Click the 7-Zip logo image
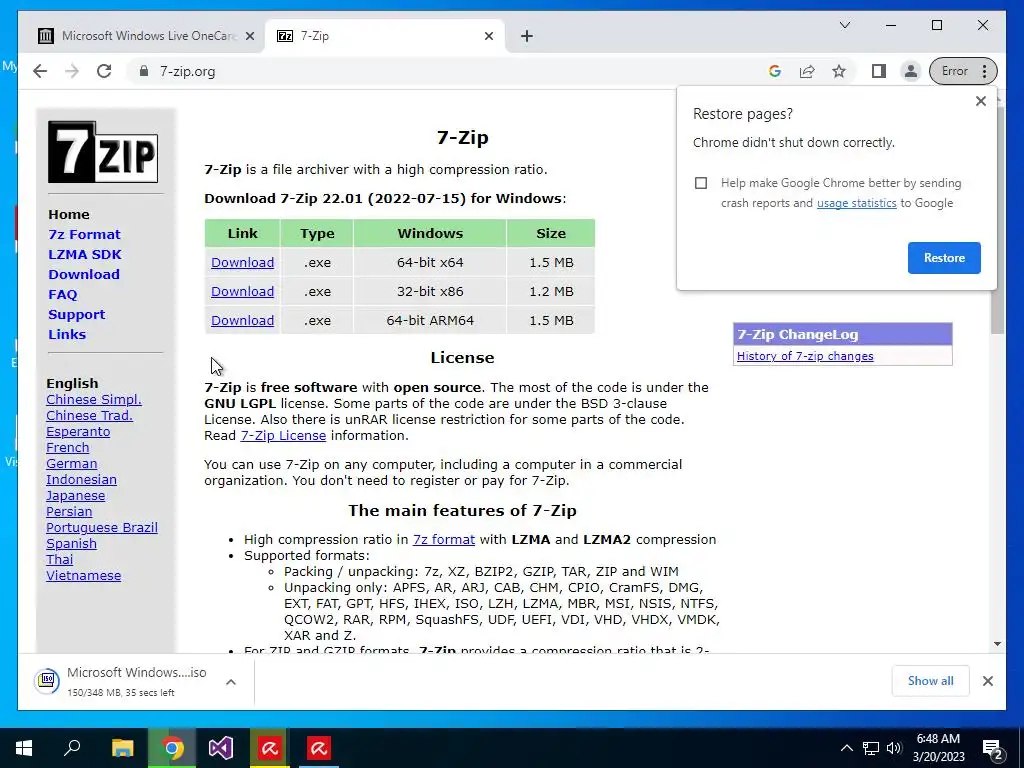The height and width of the screenshot is (768, 1024). coord(103,152)
